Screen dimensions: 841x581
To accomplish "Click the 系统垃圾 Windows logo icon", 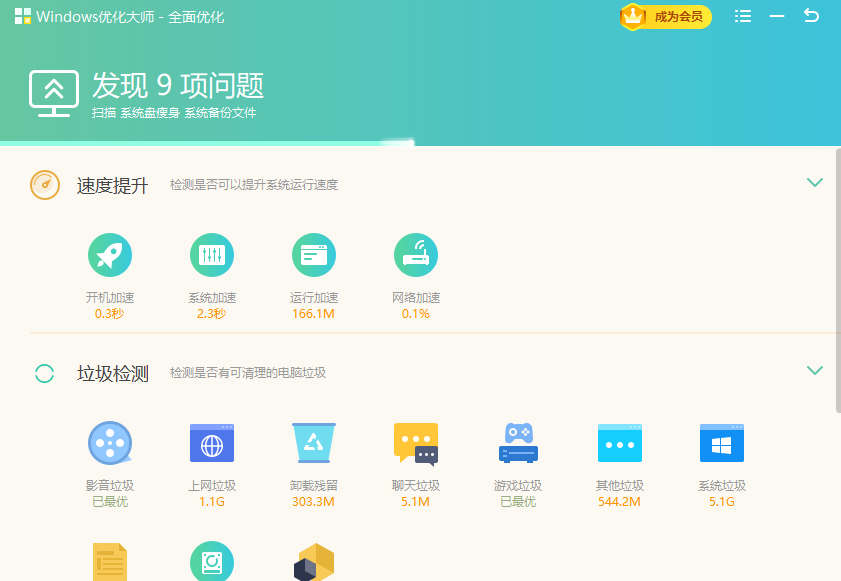I will [722, 443].
